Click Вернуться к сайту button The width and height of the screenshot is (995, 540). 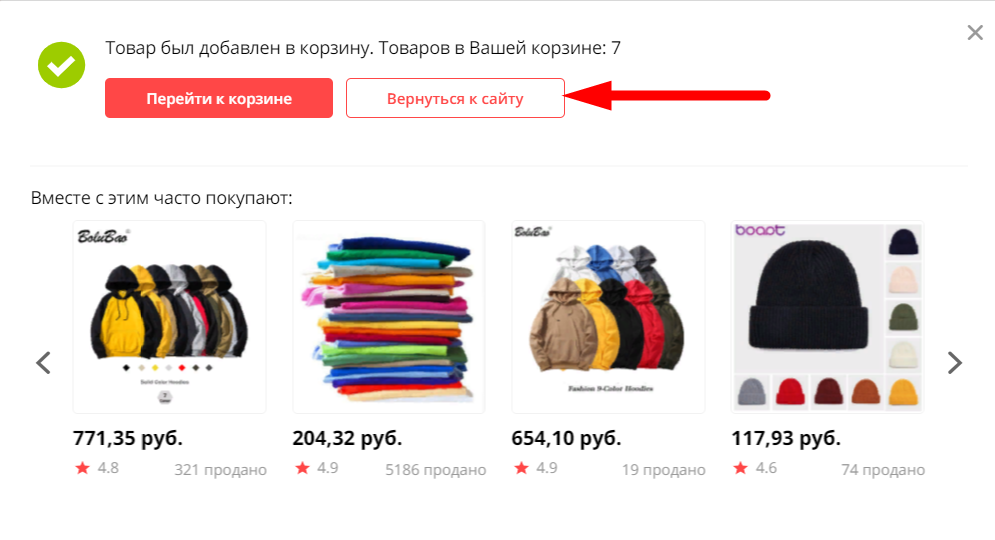(455, 98)
